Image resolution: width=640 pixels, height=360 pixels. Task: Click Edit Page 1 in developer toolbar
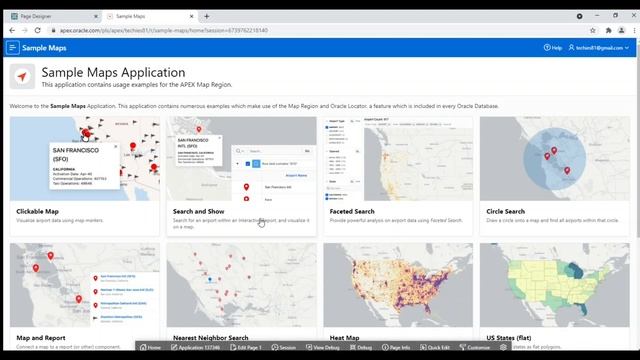(x=246, y=347)
